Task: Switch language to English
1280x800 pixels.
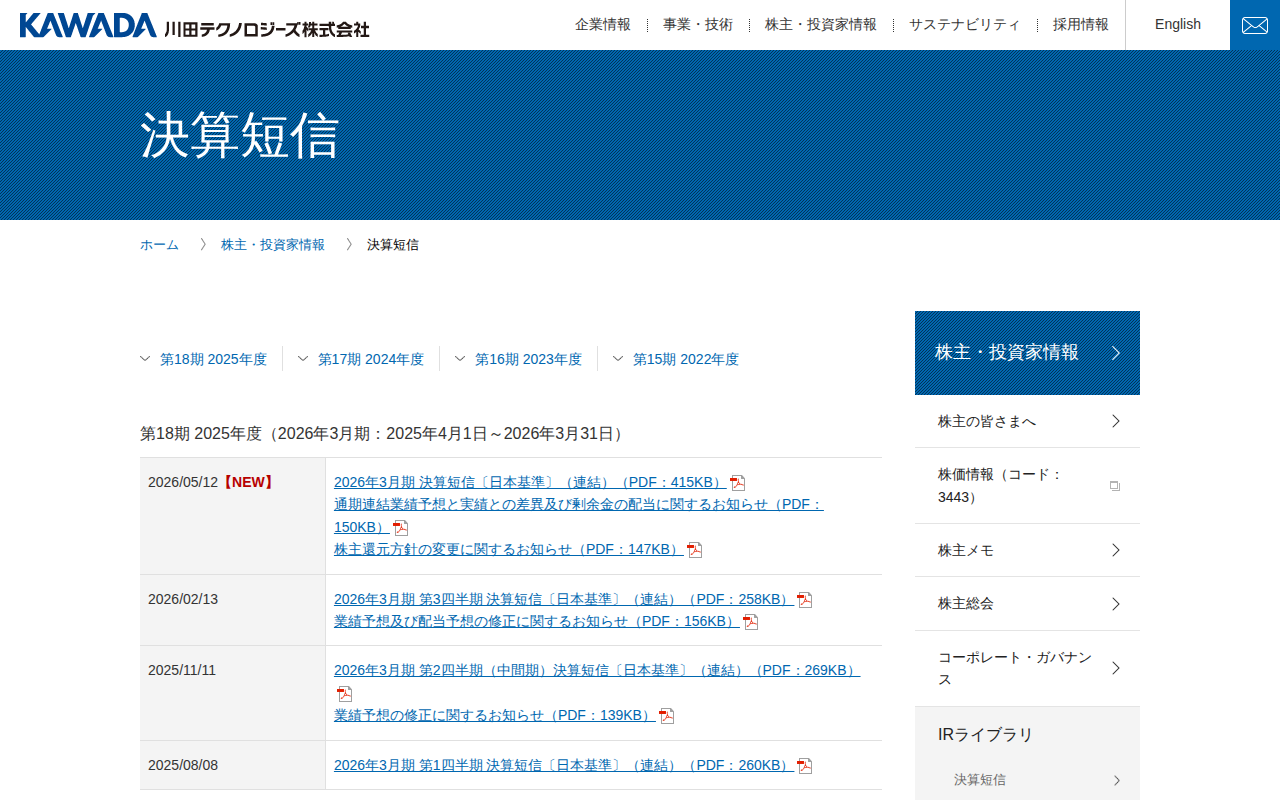Action: point(1178,25)
